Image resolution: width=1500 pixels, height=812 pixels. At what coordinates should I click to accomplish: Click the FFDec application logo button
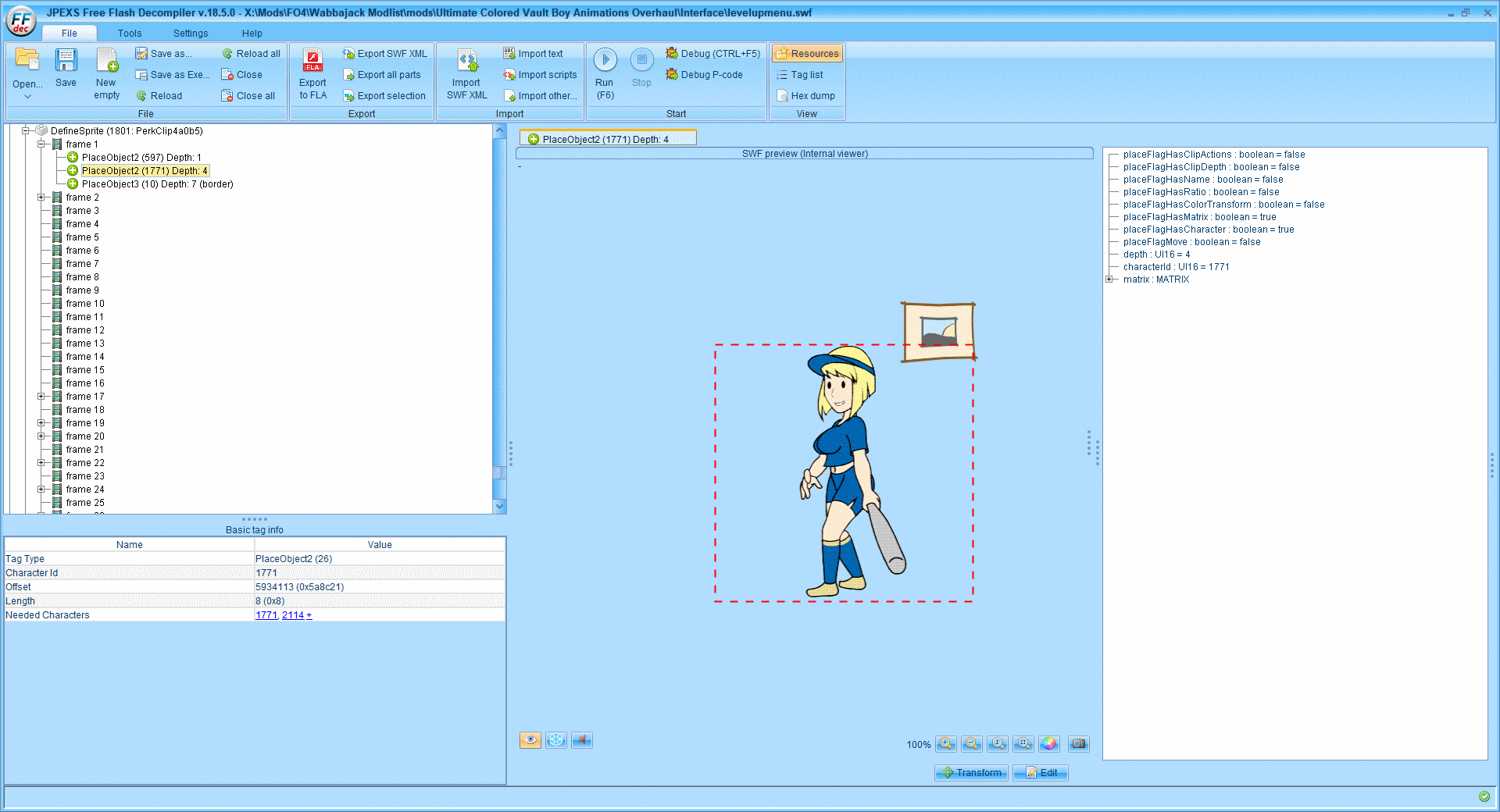pyautogui.click(x=21, y=21)
